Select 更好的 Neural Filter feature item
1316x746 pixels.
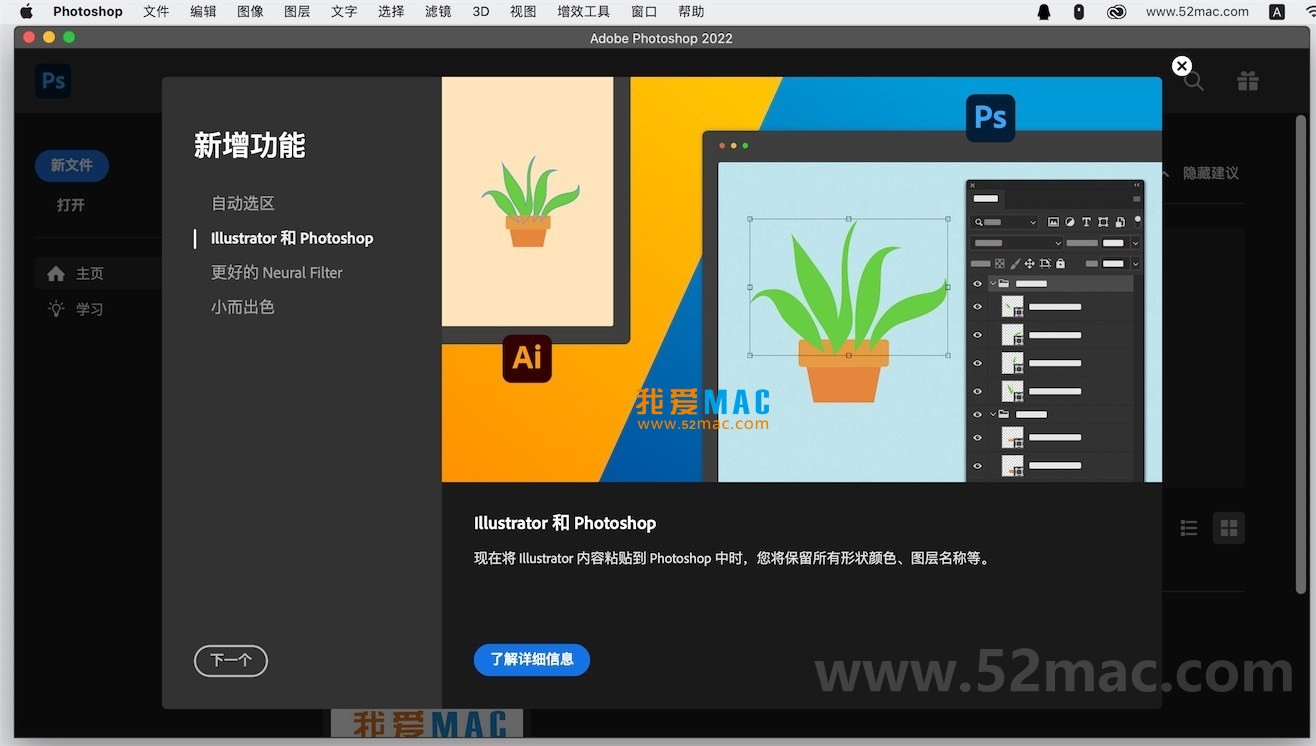point(277,272)
